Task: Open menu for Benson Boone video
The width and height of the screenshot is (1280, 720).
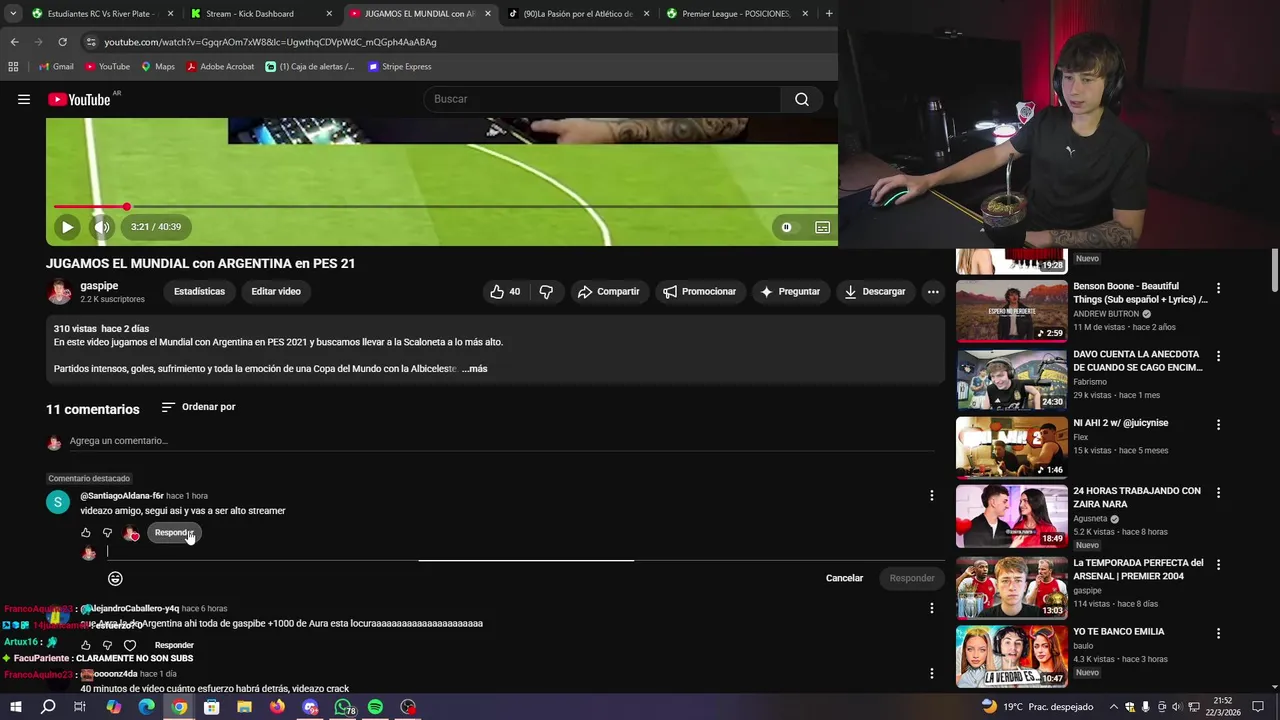Action: click(1218, 288)
